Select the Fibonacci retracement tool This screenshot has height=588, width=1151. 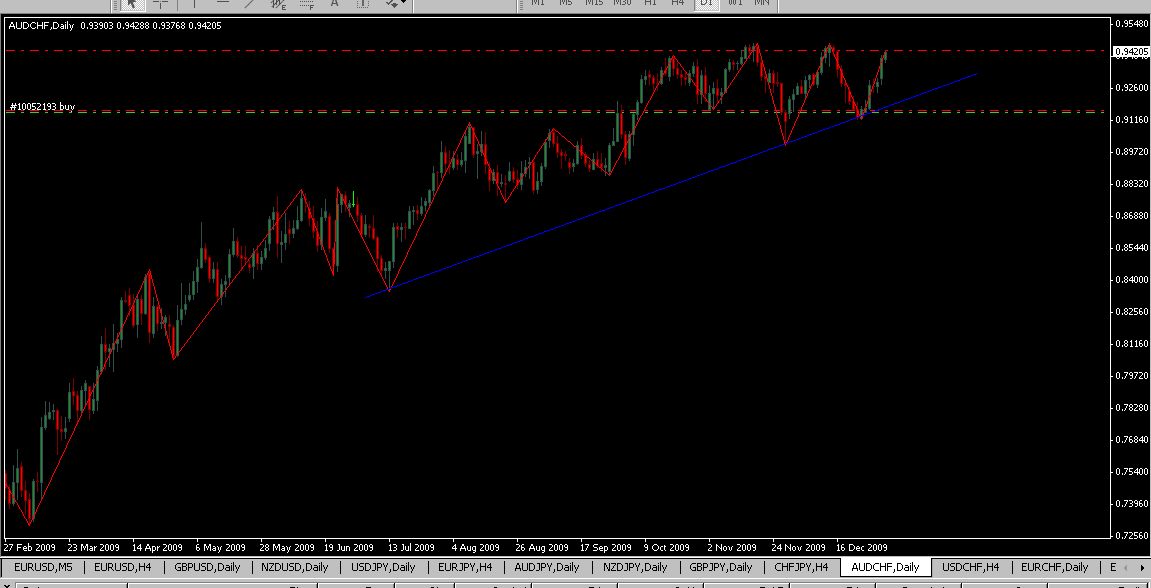click(307, 4)
